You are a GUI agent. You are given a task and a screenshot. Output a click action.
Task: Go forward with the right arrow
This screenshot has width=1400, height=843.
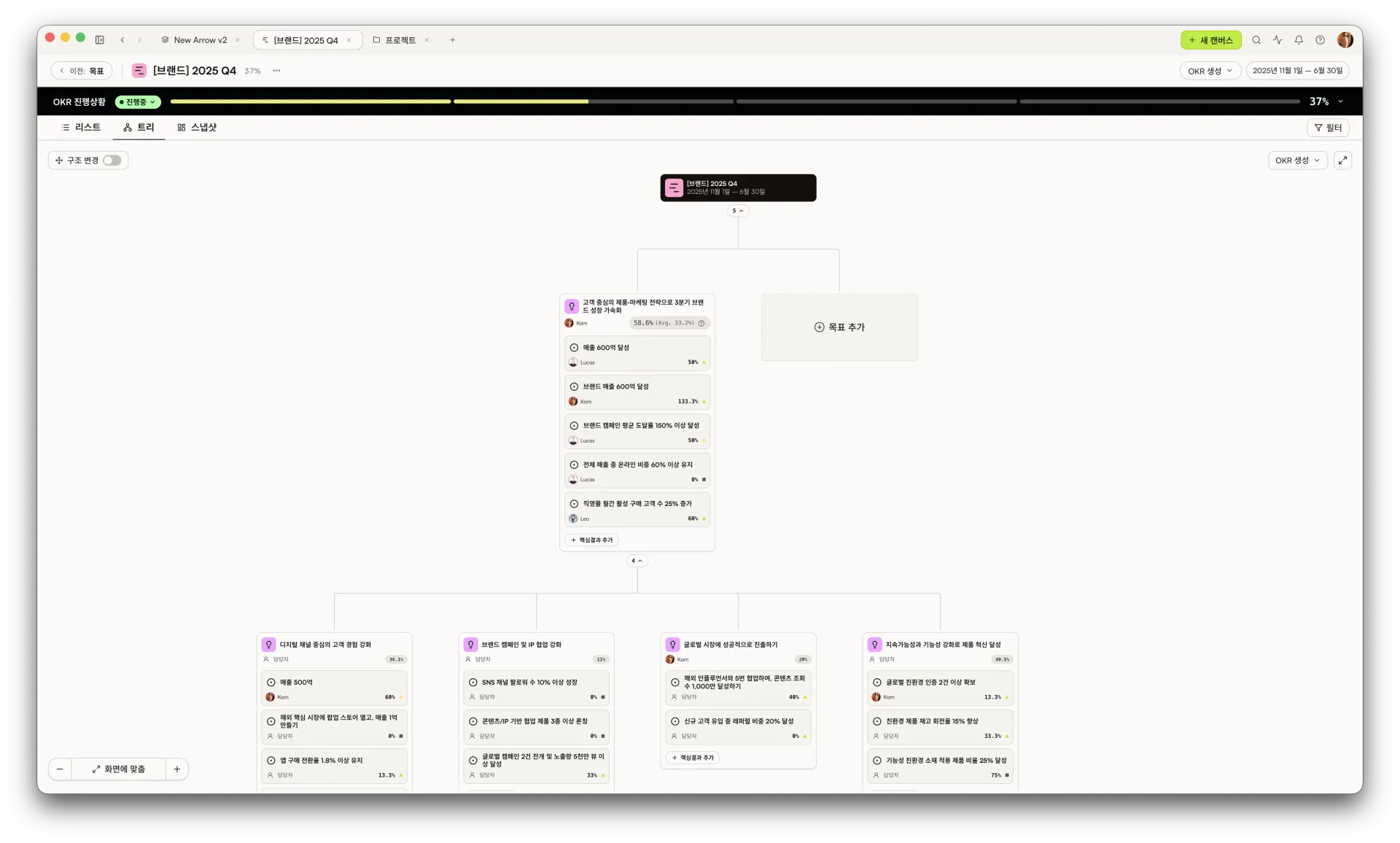(x=140, y=40)
